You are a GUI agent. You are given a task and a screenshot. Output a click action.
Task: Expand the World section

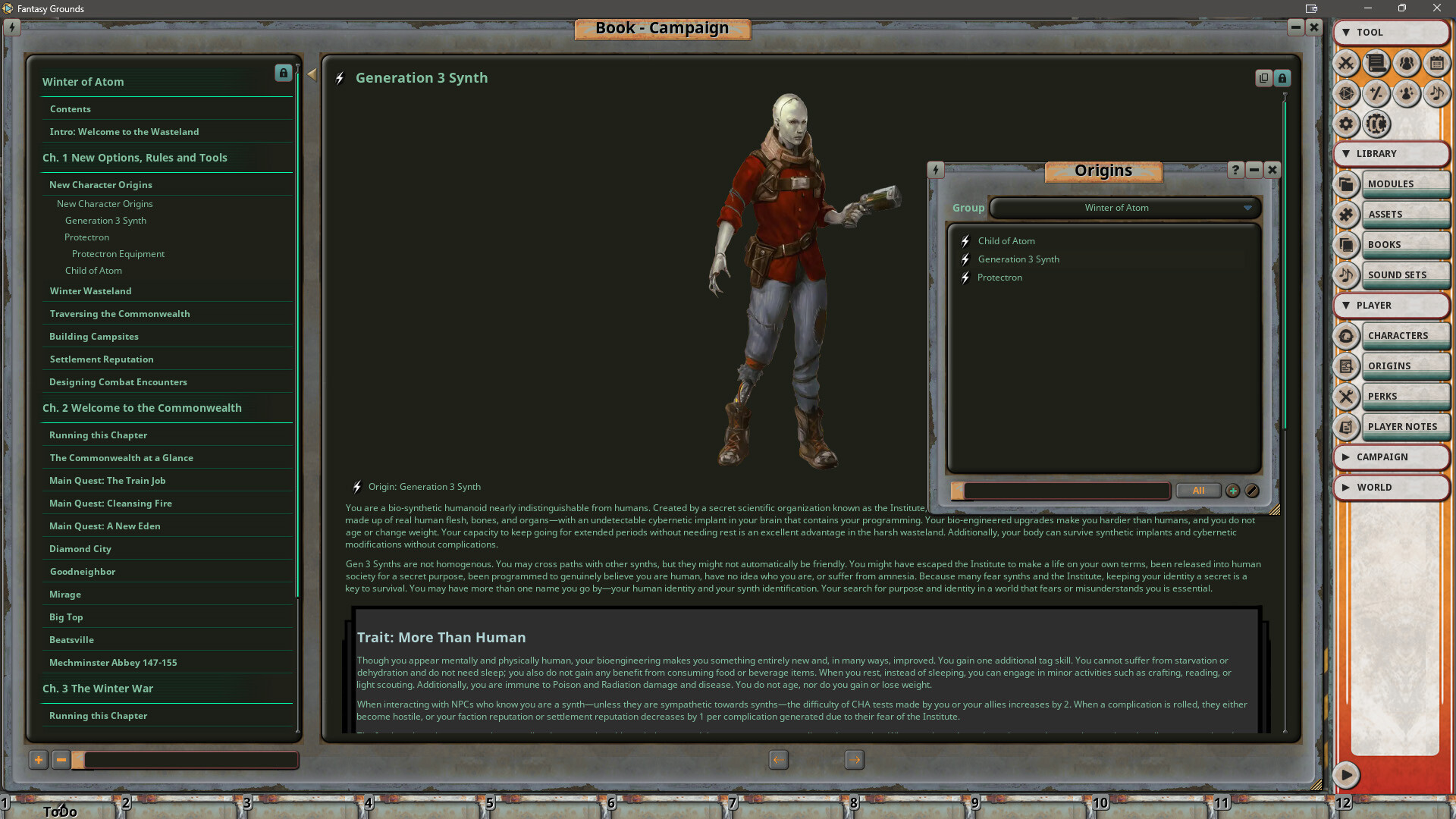1392,487
